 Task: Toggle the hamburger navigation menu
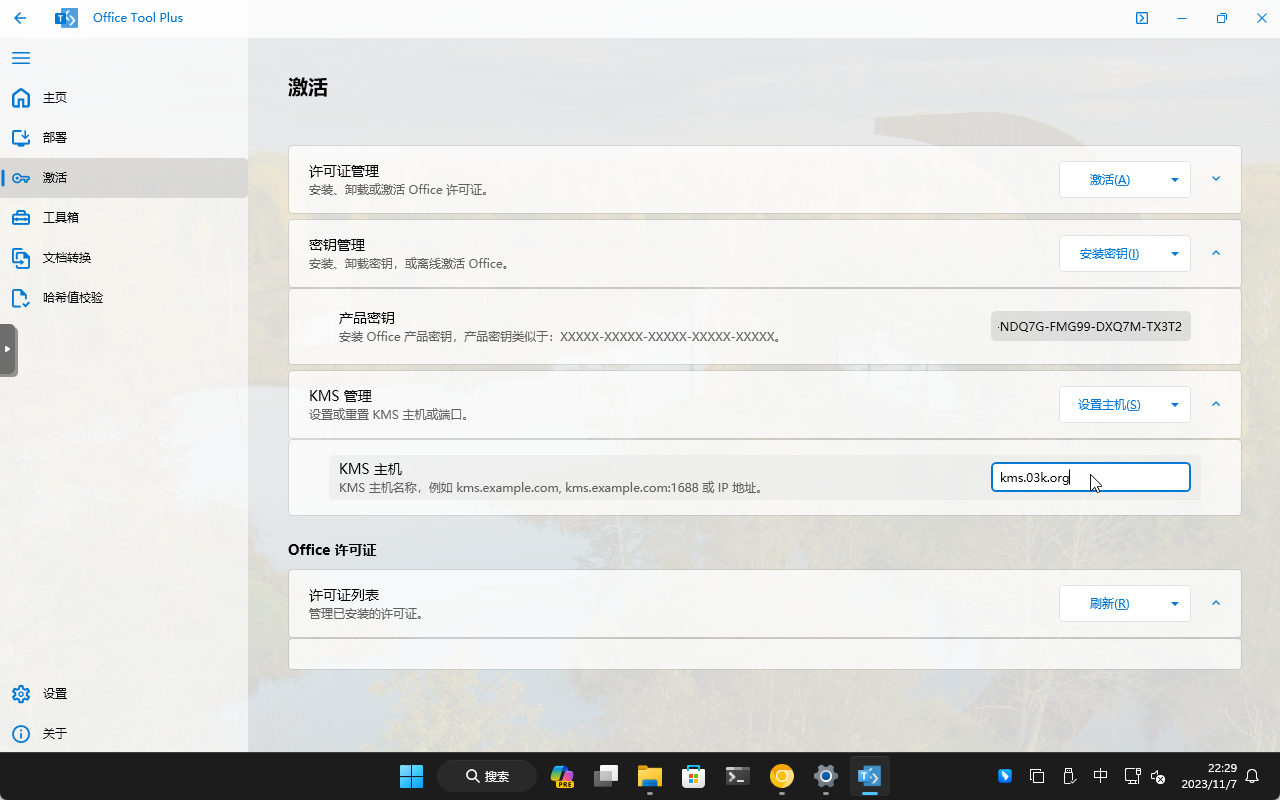[x=21, y=58]
